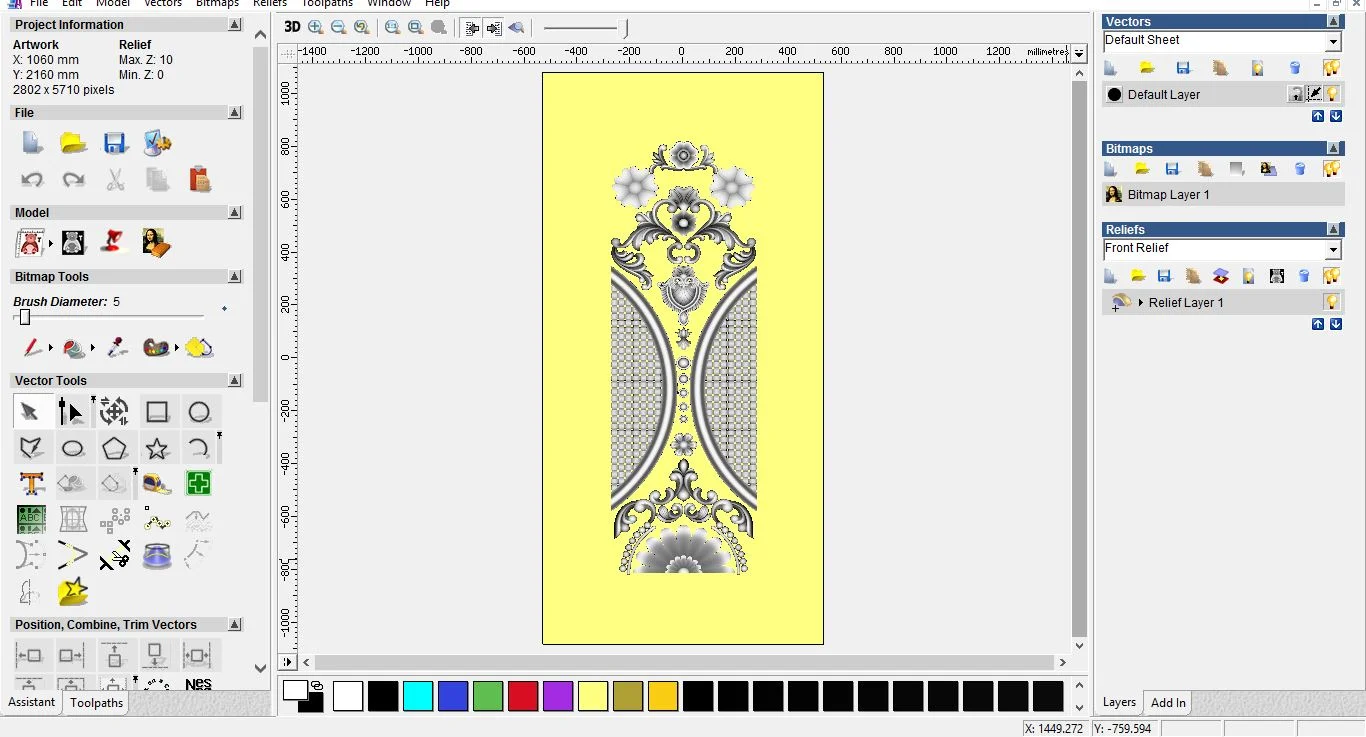Select Bitmap Layer 1 in Bitmaps panel
Image resolution: width=1366 pixels, height=737 pixels.
1168,195
